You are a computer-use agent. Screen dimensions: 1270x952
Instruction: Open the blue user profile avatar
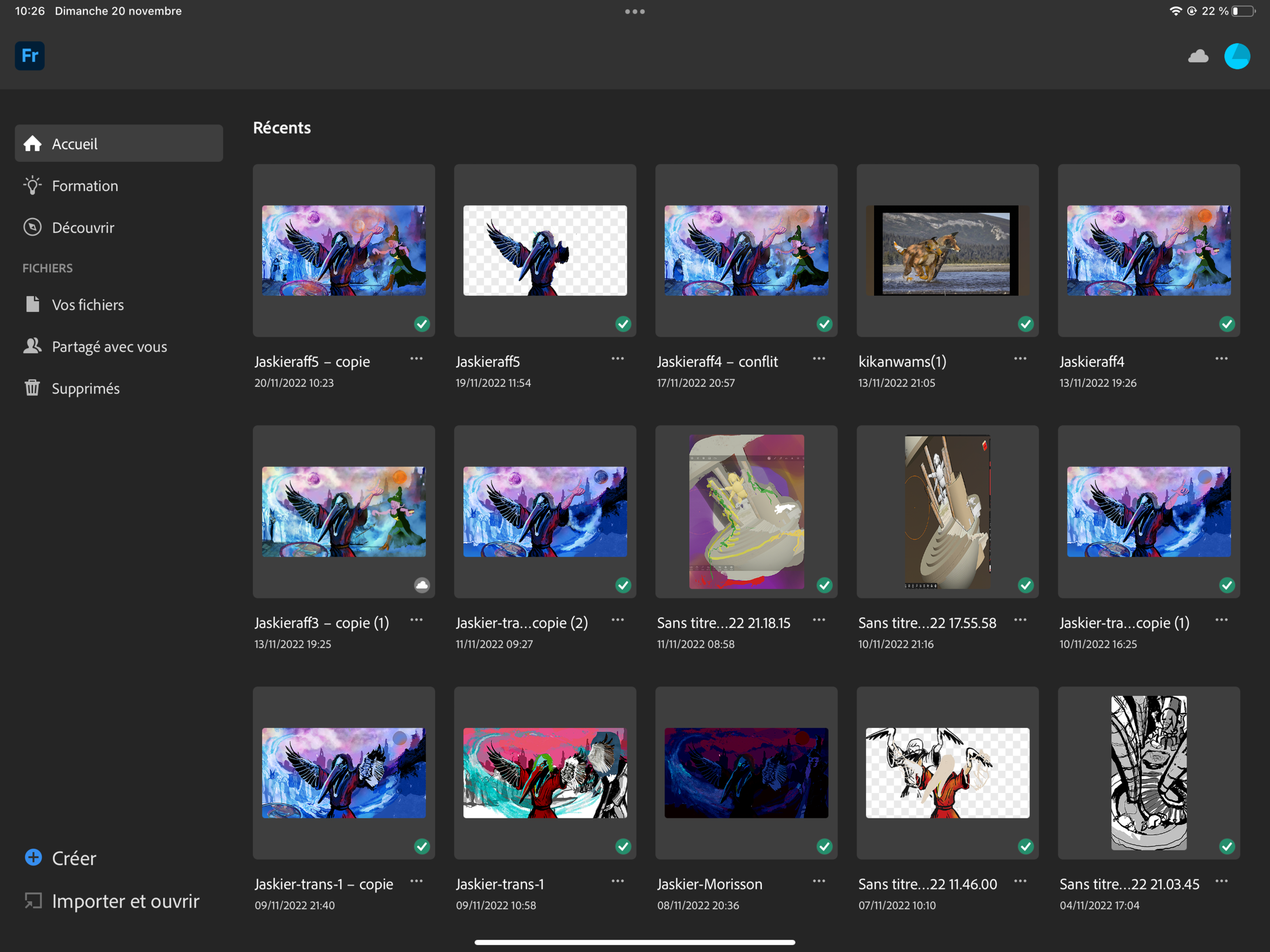coord(1236,56)
